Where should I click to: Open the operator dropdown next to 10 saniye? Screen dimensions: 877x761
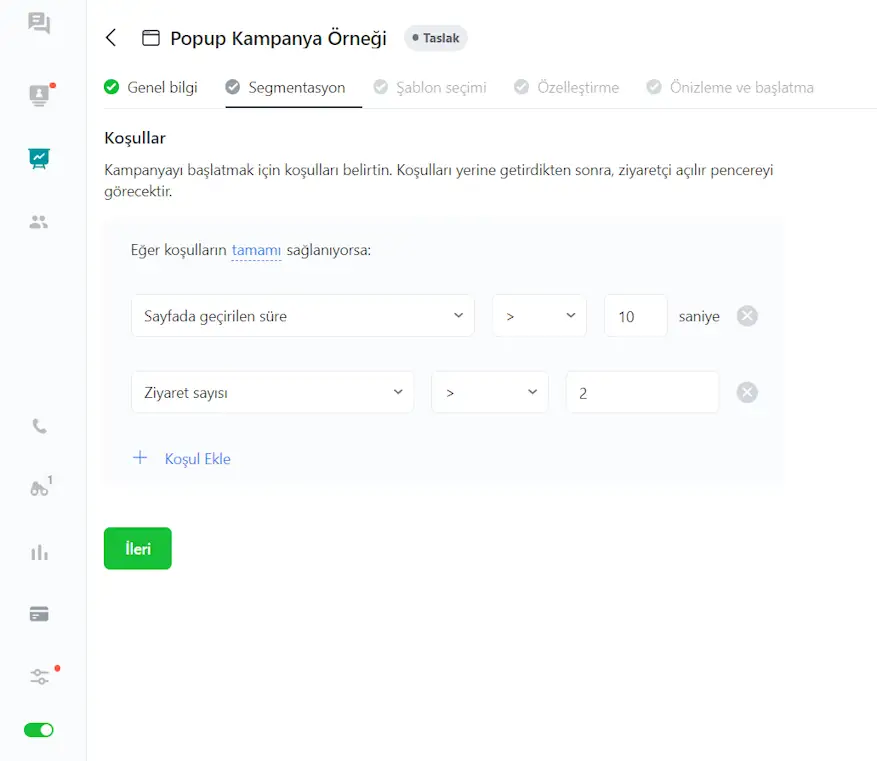(x=539, y=316)
